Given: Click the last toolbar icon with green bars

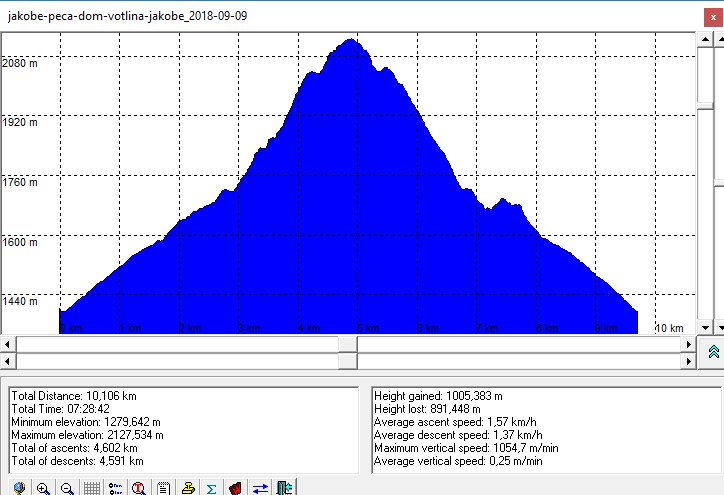Looking at the screenshot, I should point(284,488).
